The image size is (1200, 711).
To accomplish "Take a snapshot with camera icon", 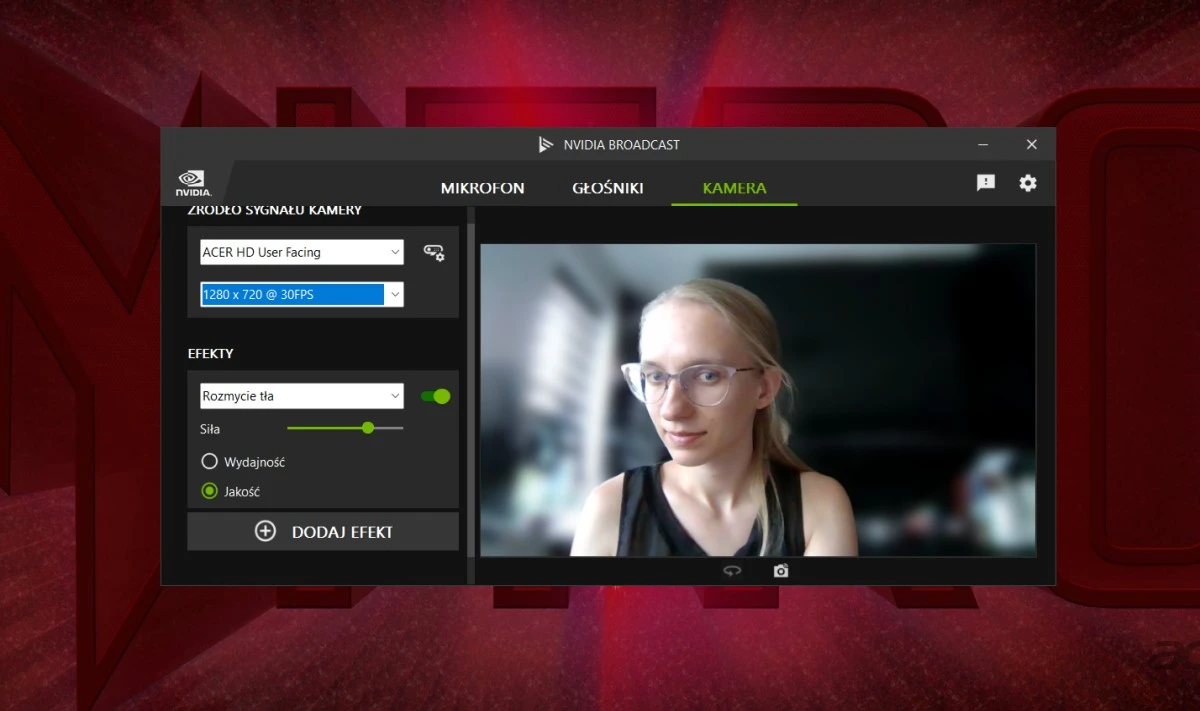I will (781, 571).
